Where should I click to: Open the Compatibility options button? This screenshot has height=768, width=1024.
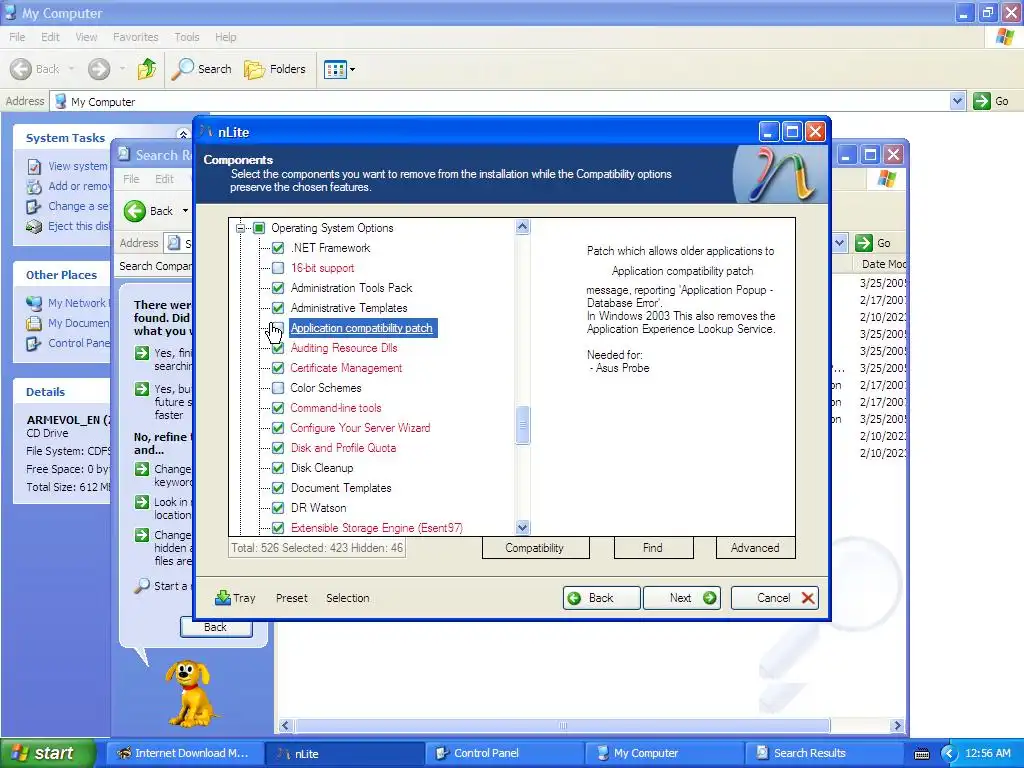[535, 548]
